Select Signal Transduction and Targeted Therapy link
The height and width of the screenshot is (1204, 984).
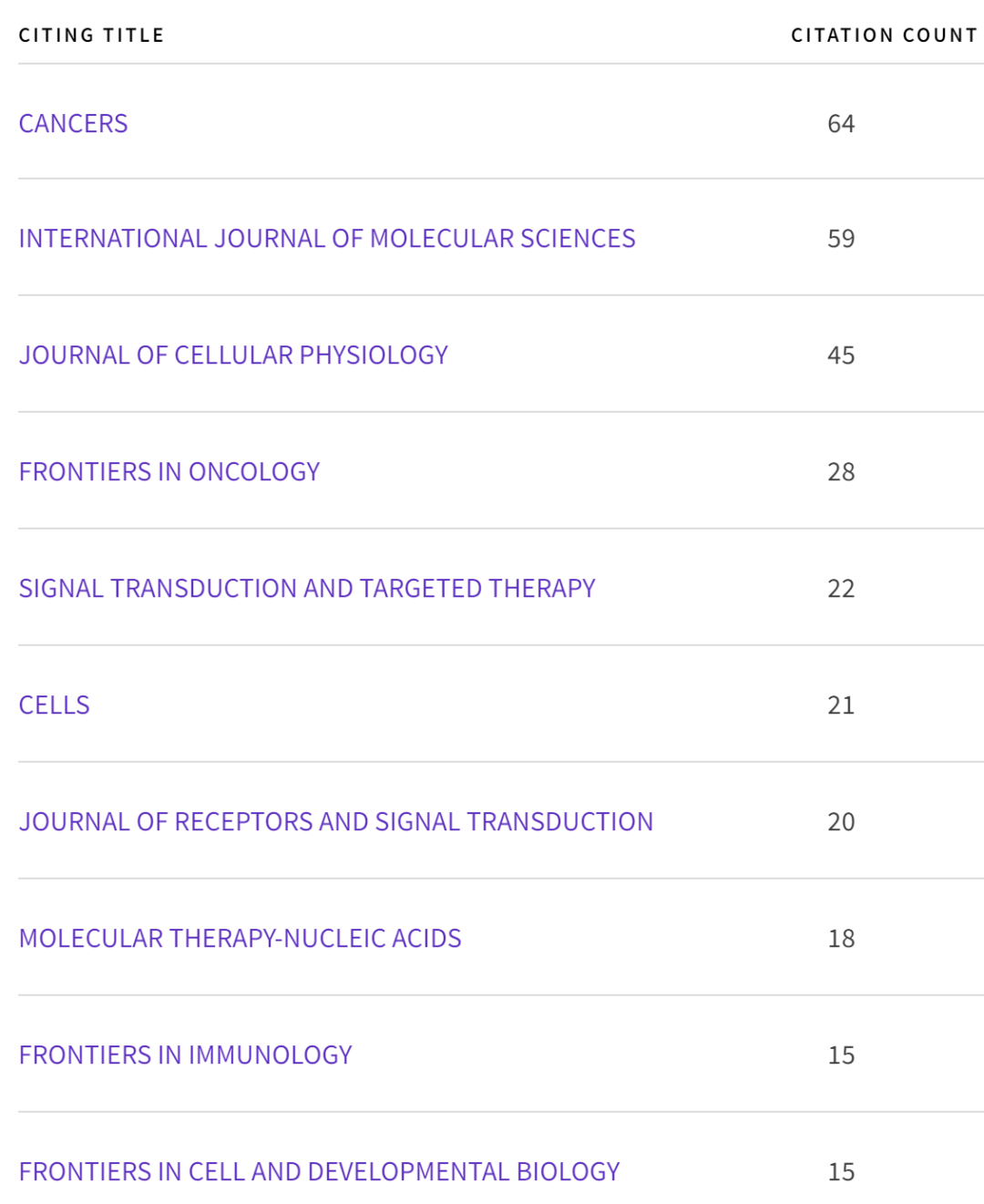(x=307, y=588)
